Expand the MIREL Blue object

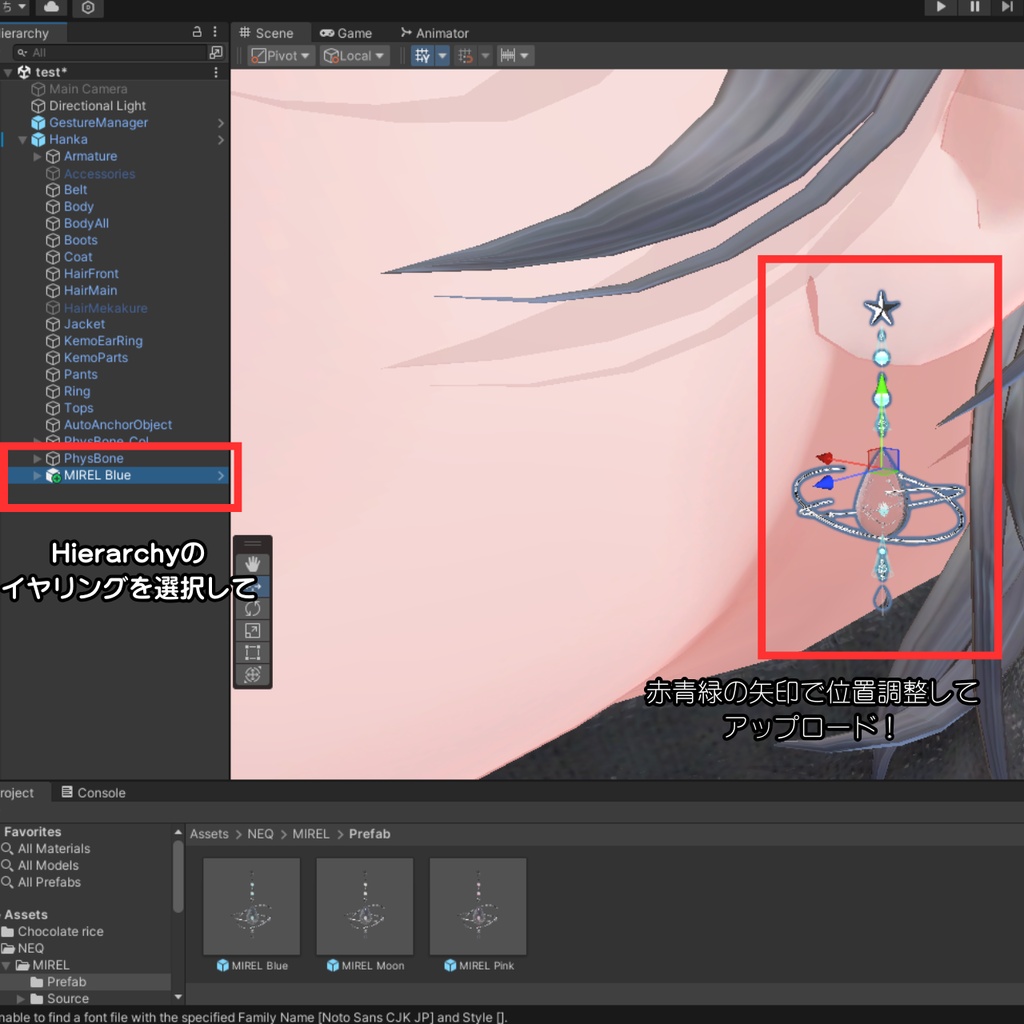(37, 475)
